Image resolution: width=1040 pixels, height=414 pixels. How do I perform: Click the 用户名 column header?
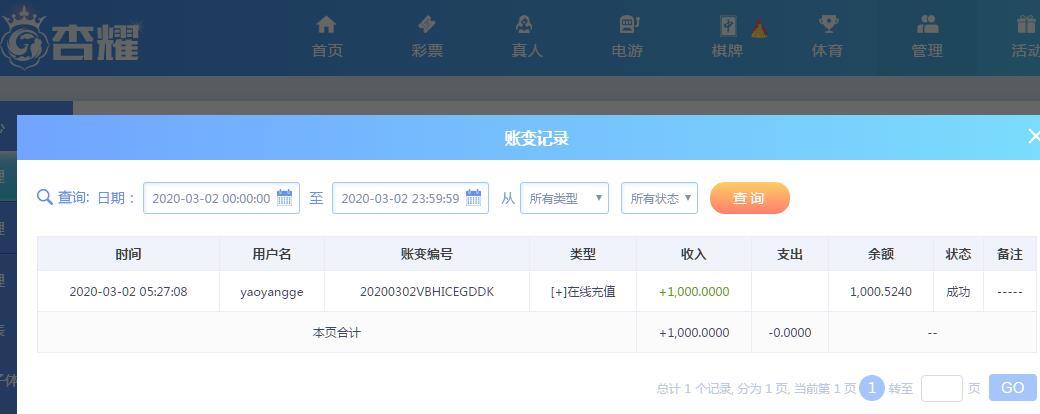tap(271, 254)
